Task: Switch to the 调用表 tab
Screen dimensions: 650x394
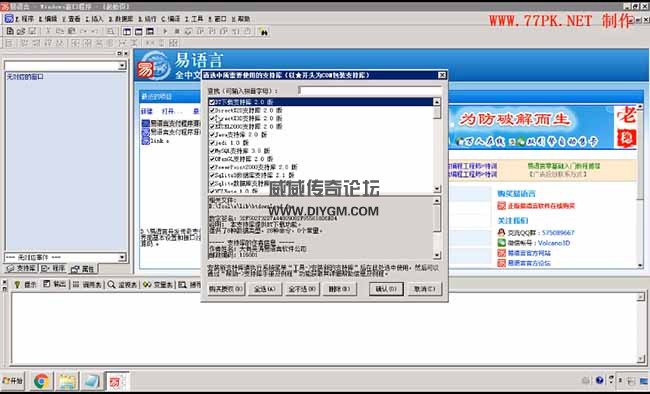Action: click(87, 285)
